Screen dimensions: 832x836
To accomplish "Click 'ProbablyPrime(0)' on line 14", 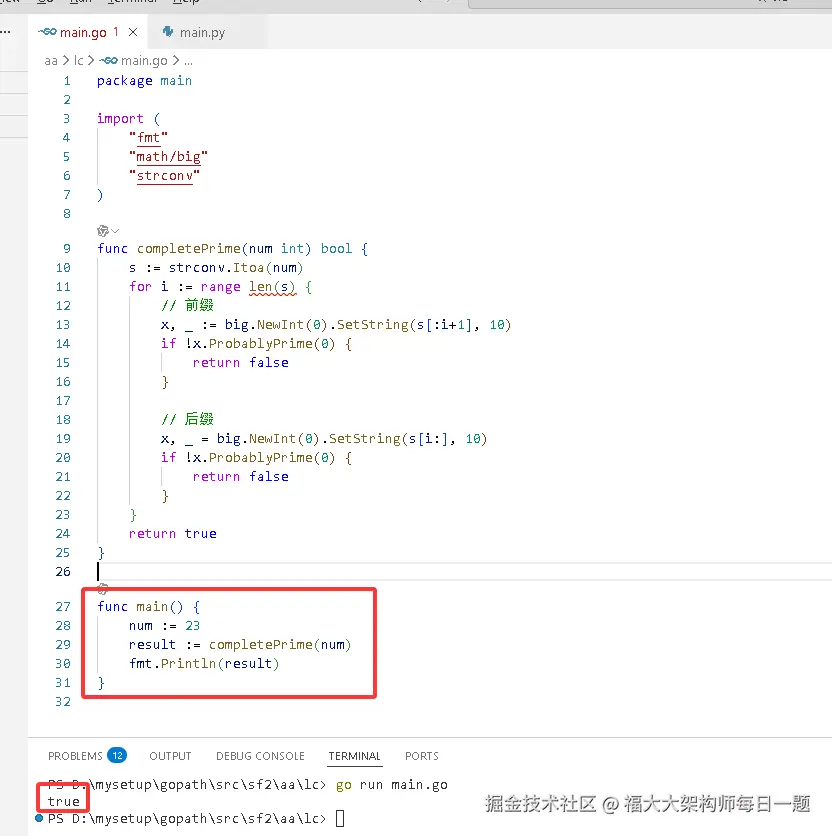I will tap(272, 344).
